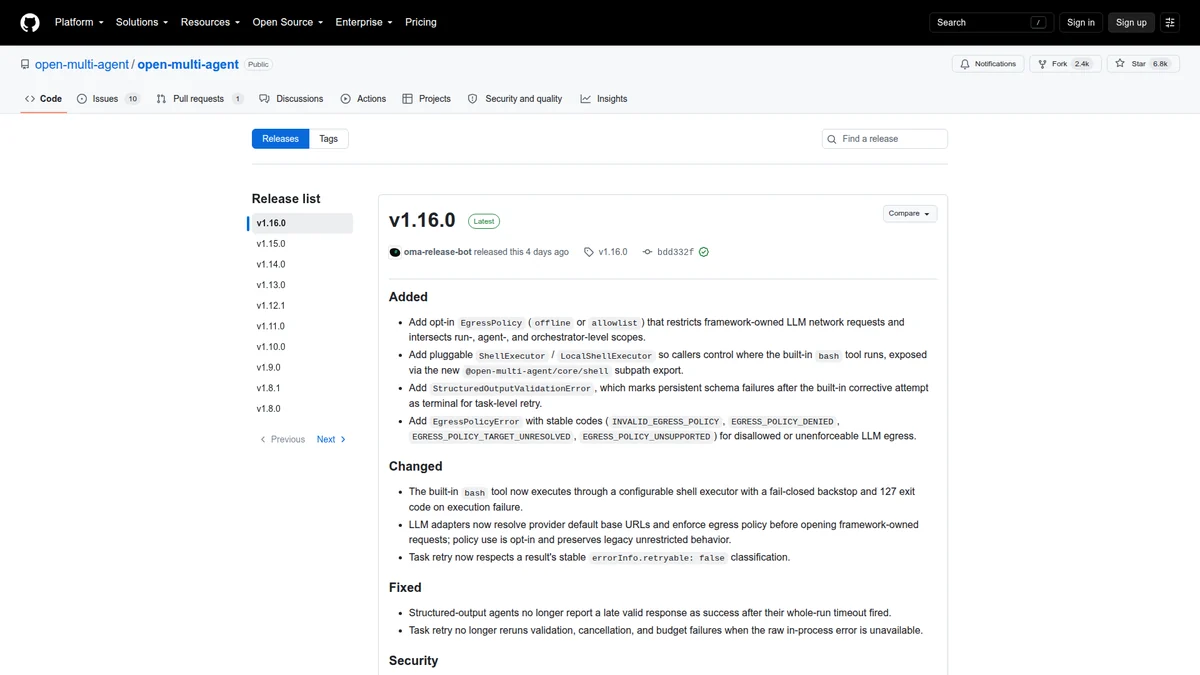Click the Notifications button
1200x675 pixels.
click(x=988, y=64)
